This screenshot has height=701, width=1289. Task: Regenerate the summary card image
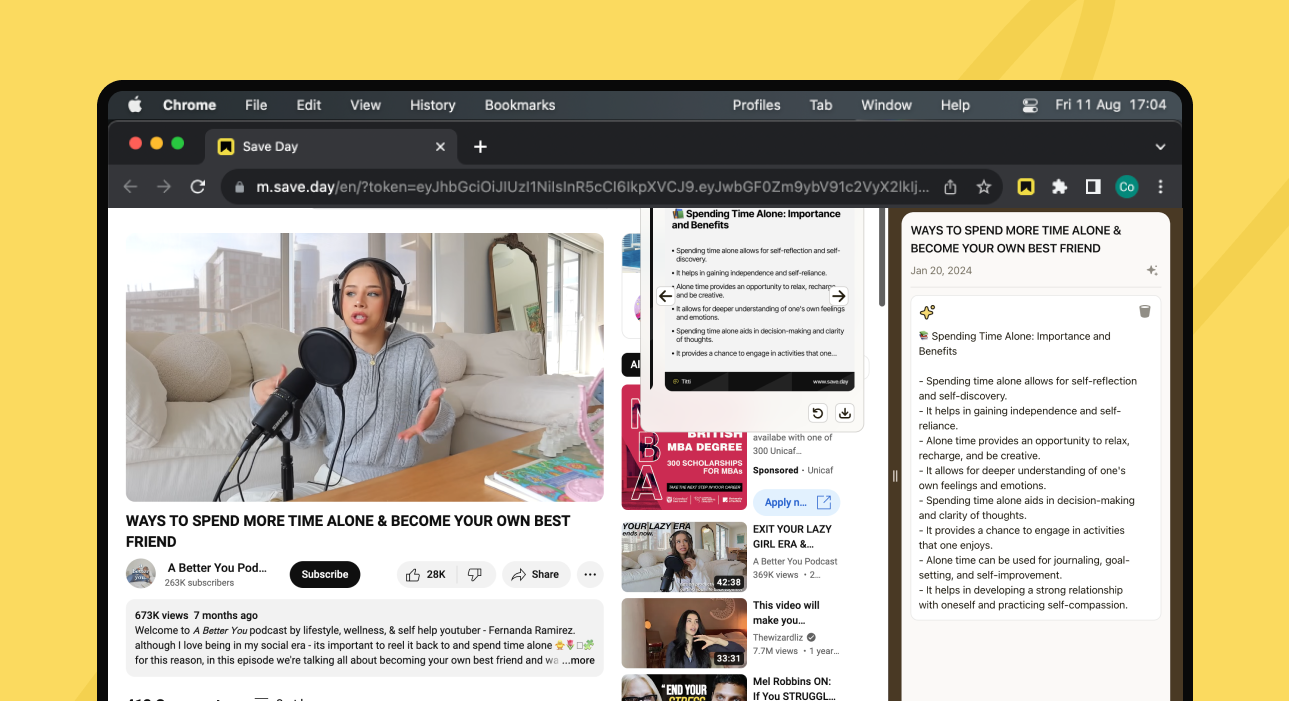[817, 413]
